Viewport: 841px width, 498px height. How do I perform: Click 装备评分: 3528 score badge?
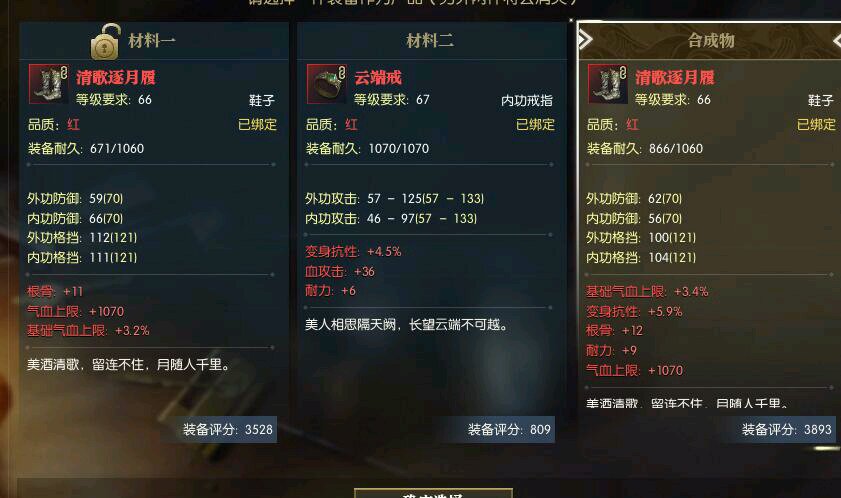228,429
